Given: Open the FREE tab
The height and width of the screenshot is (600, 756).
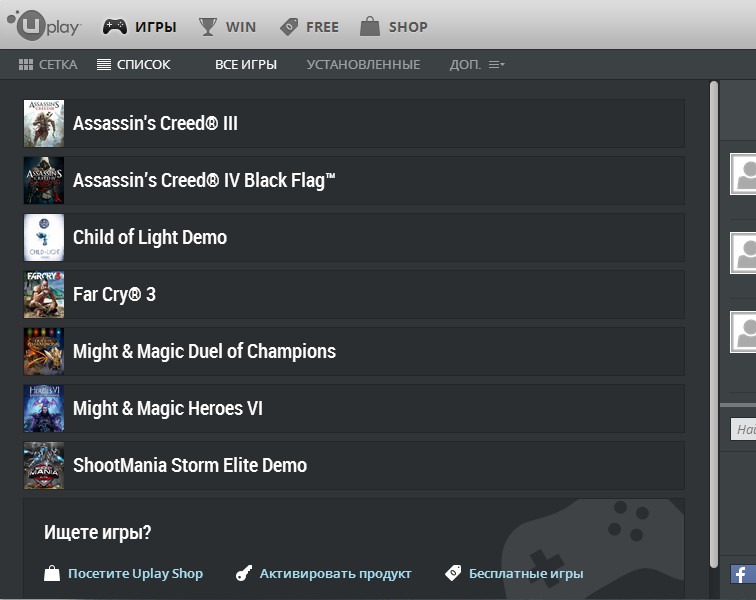Looking at the screenshot, I should click(x=322, y=27).
